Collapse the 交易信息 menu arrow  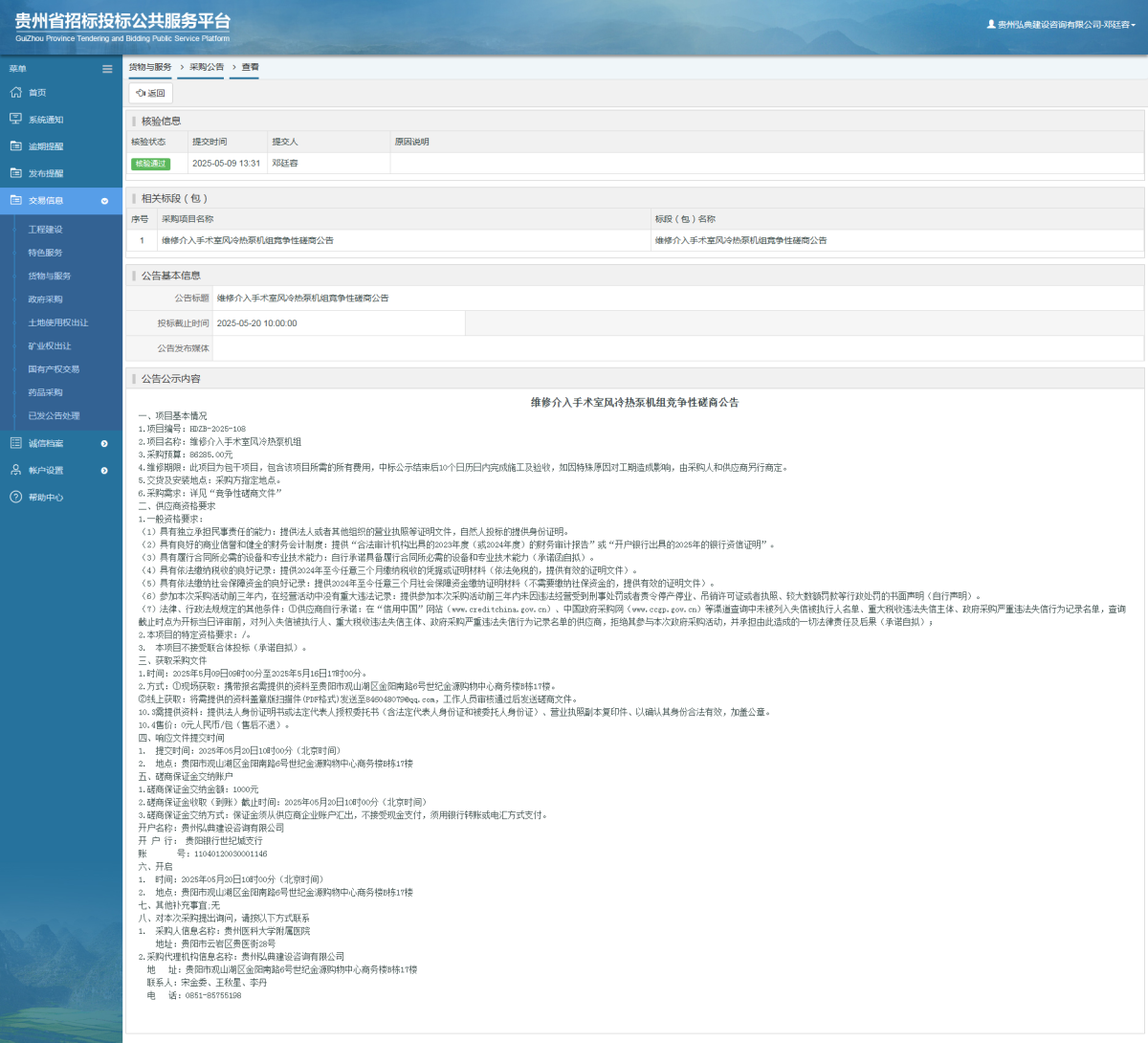click(x=104, y=201)
